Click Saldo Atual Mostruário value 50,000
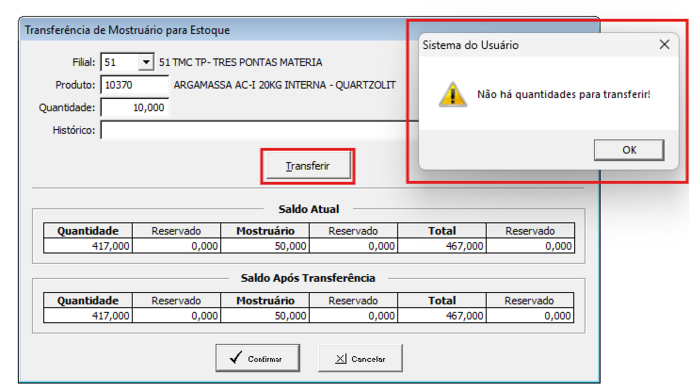 (x=265, y=246)
